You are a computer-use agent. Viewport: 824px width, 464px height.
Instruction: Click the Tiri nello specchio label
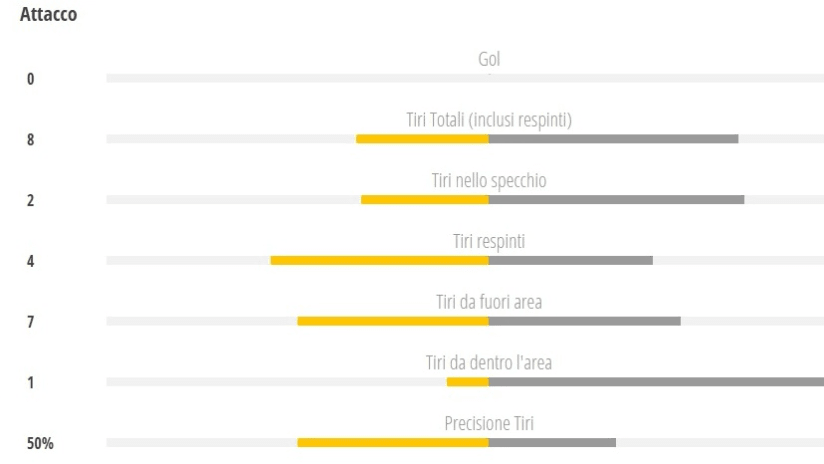coord(489,181)
